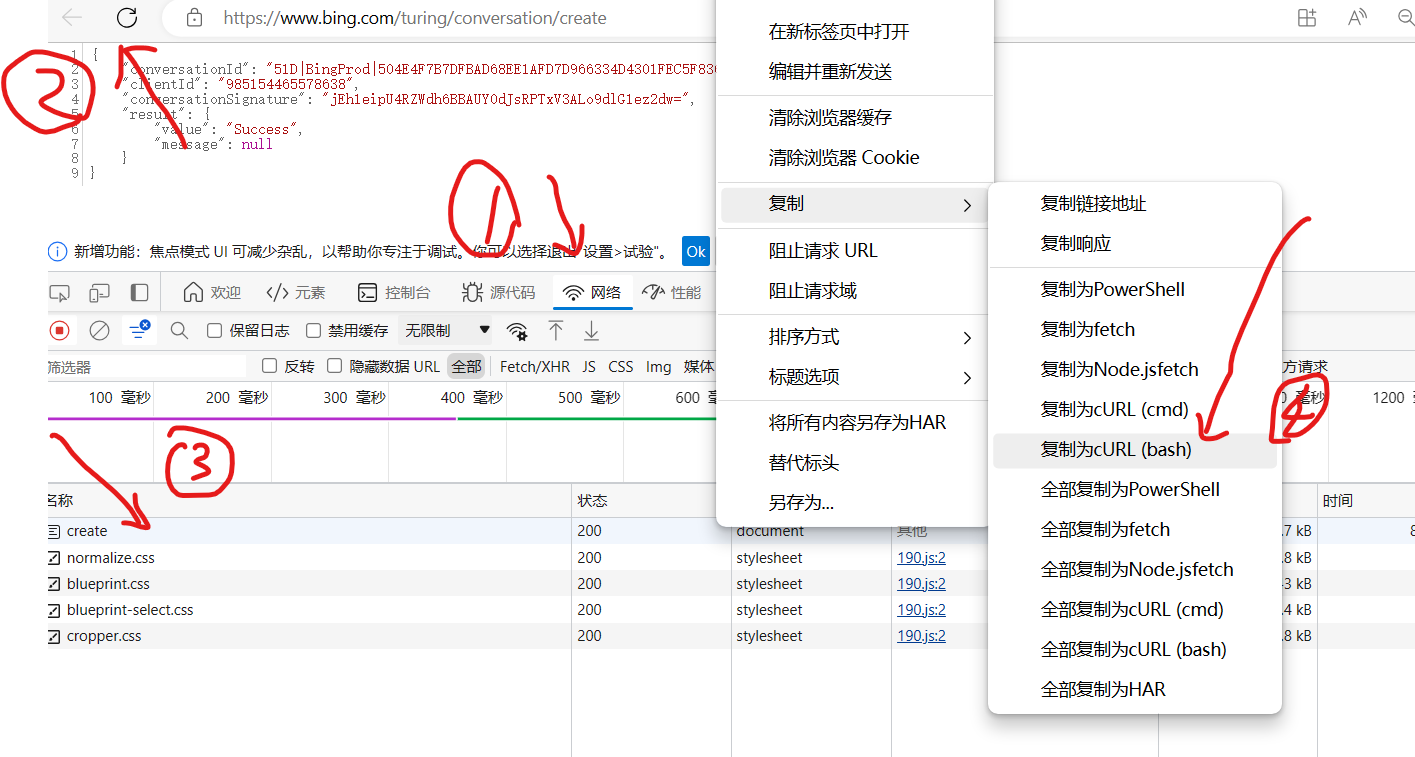Click the file icon beside normalize.css

coord(54,558)
